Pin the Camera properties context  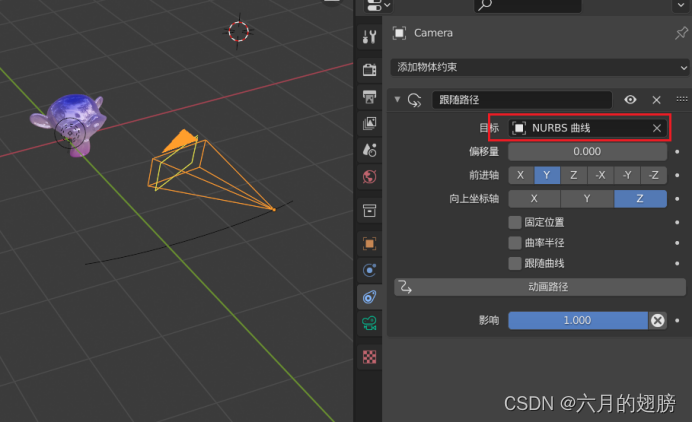coord(681,33)
